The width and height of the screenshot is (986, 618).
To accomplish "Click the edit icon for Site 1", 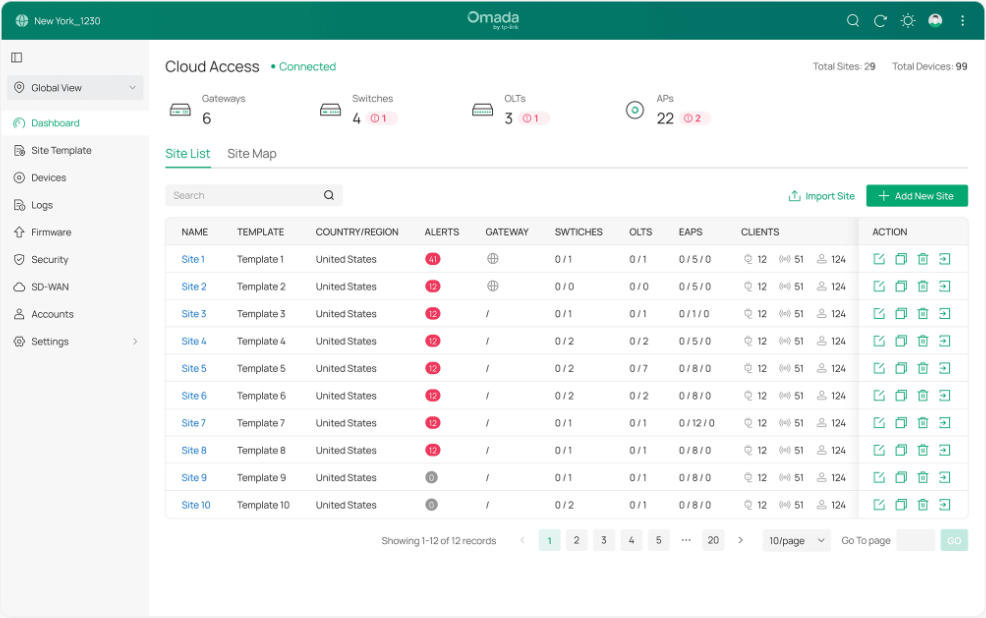I will click(879, 259).
